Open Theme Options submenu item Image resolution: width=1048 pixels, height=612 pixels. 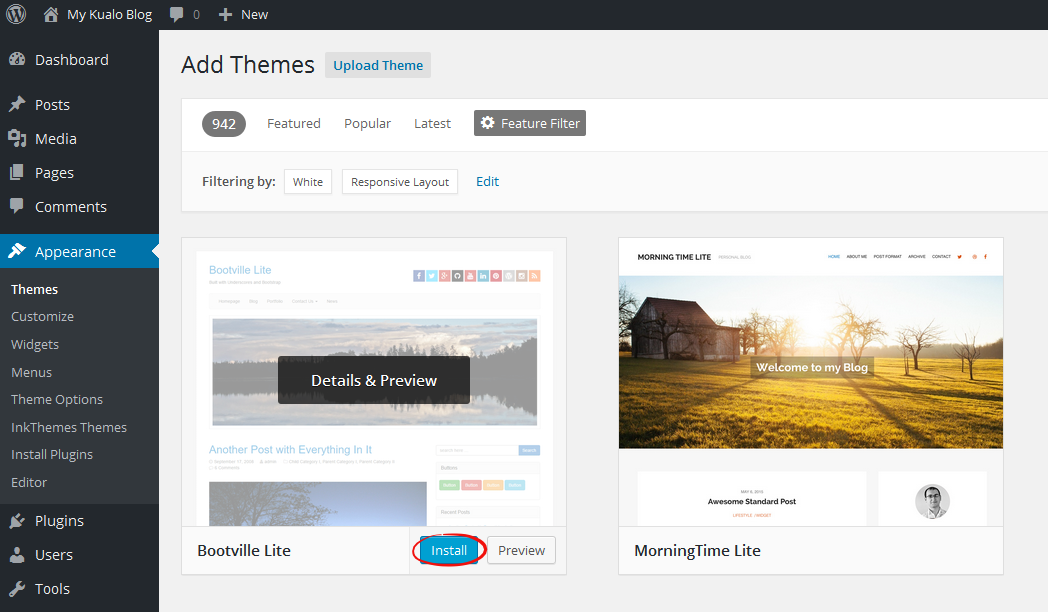point(57,400)
